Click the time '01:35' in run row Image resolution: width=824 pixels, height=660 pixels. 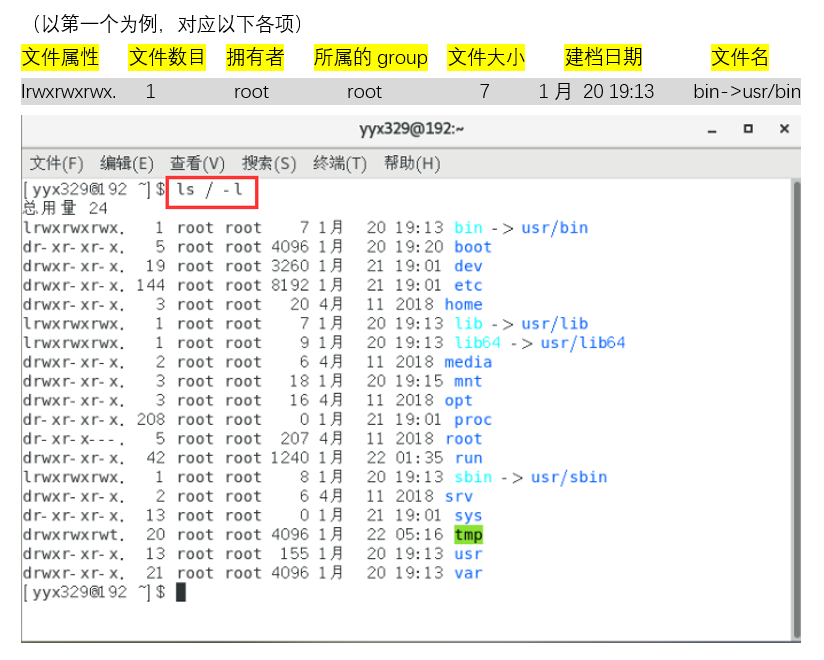419,458
